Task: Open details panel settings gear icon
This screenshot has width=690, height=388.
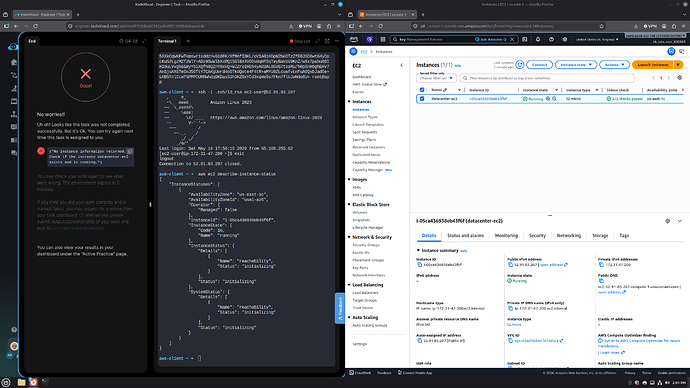Action: pyautogui.click(x=668, y=221)
